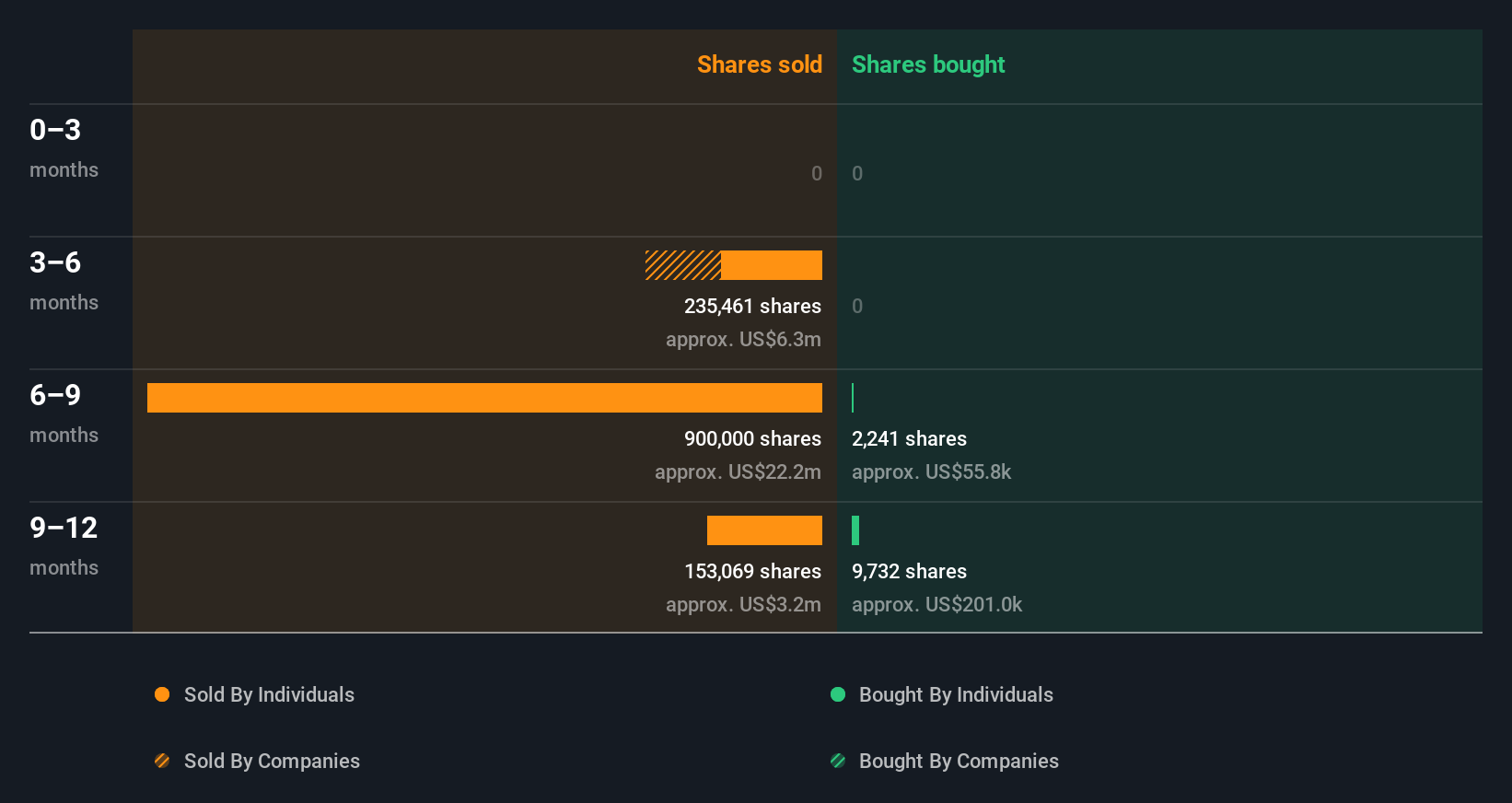Click the hatched company portion of 3–6 months bar
Image resolution: width=1512 pixels, height=803 pixels.
tap(683, 265)
